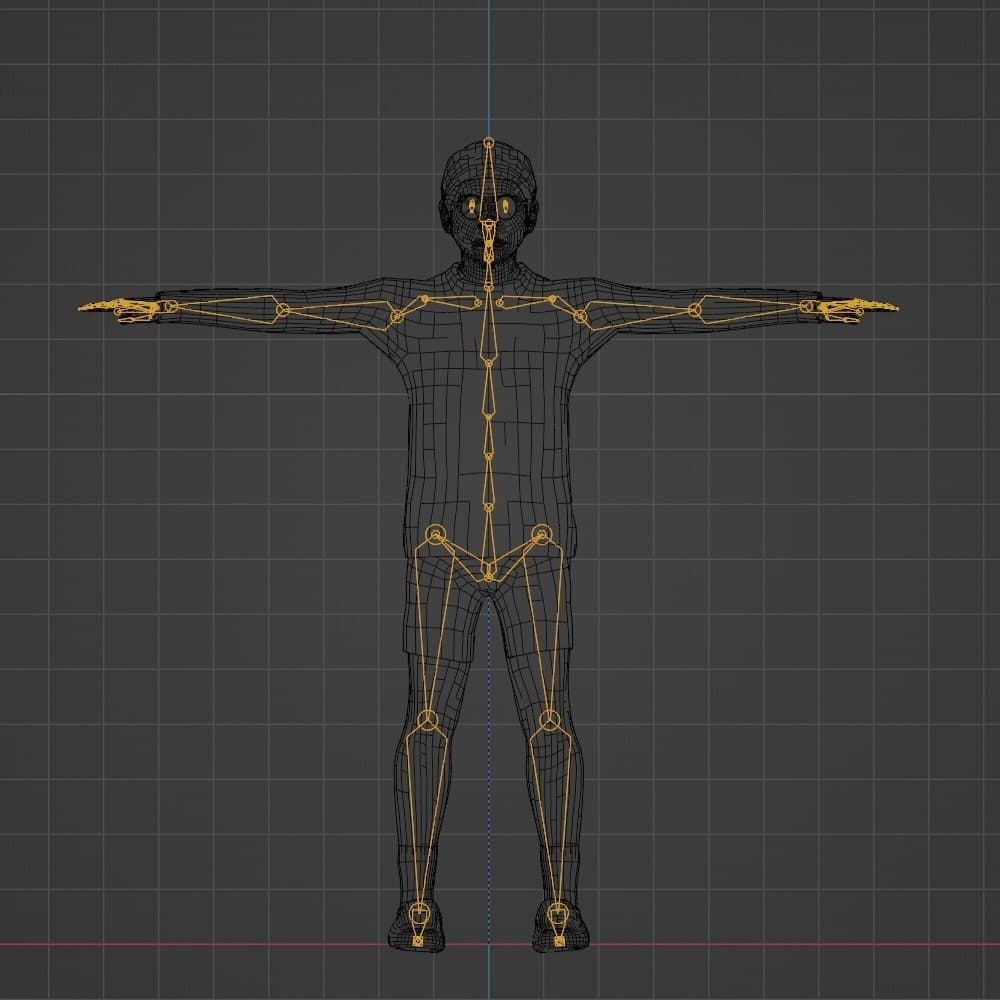Viewport: 1000px width, 1000px height.
Task: Select character's left clavicle bone
Action: coord(526,301)
